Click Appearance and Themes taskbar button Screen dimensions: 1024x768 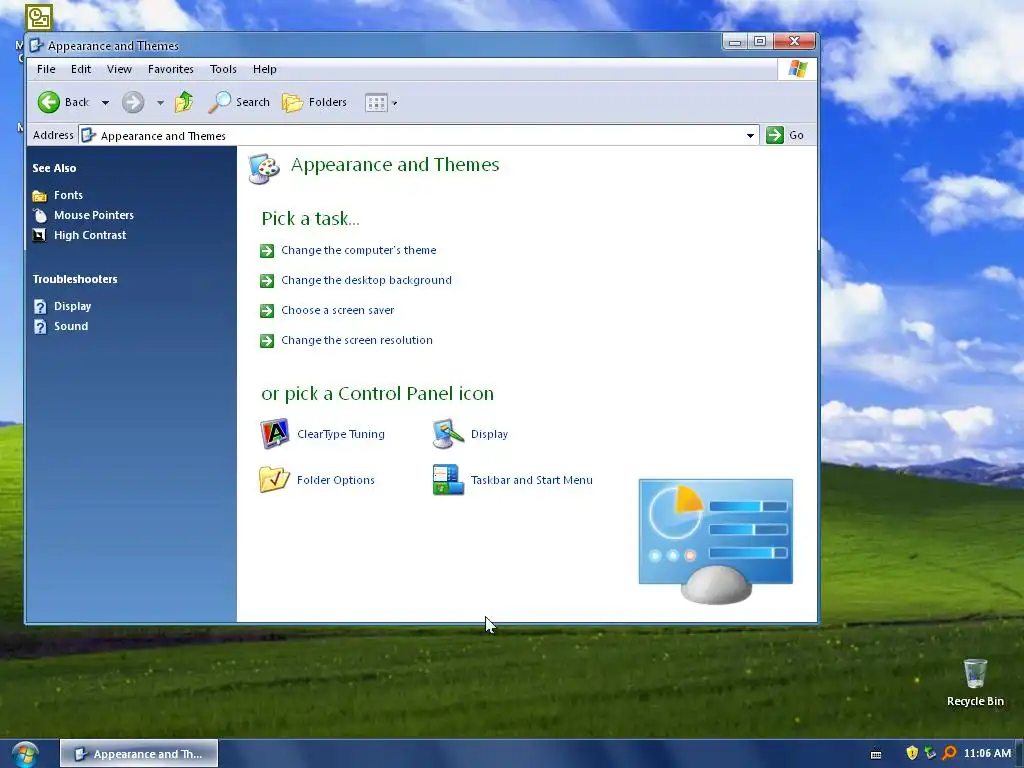(x=139, y=754)
